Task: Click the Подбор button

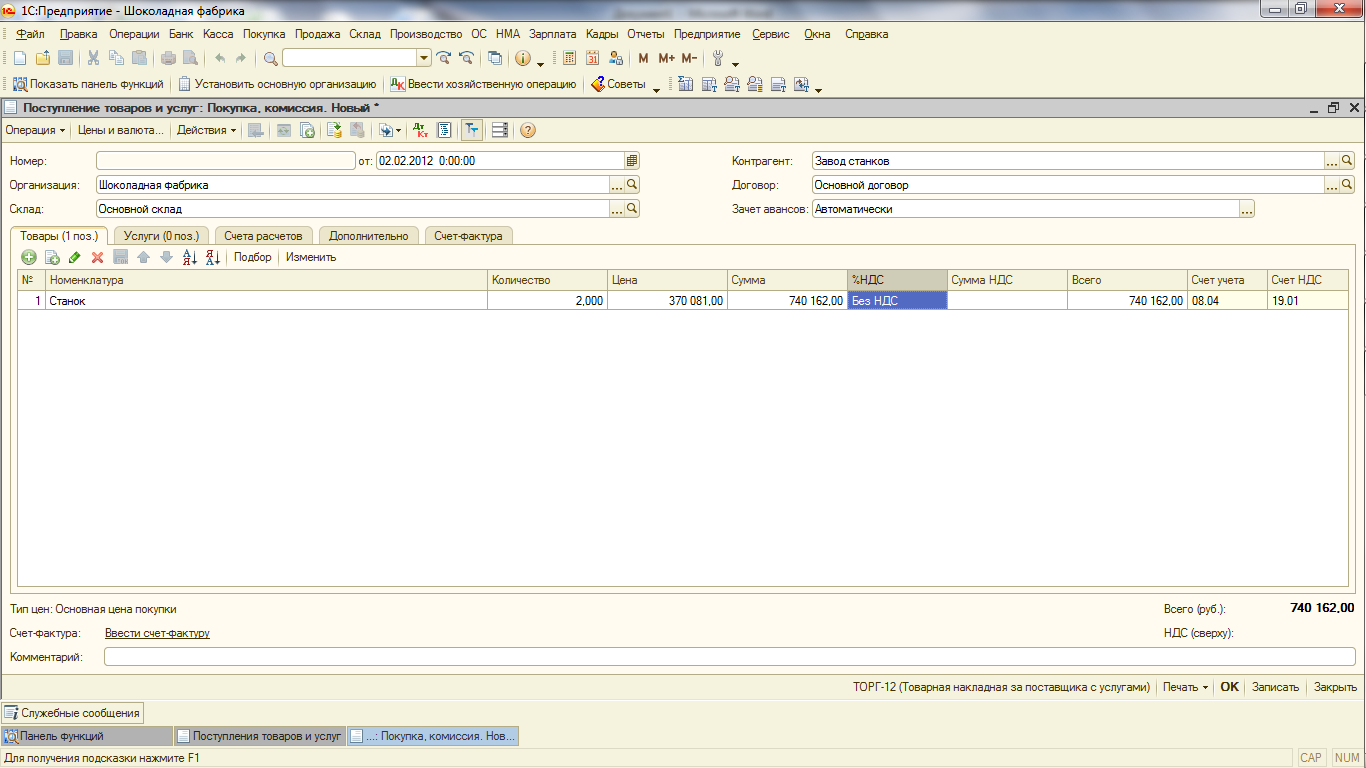Action: tap(253, 257)
